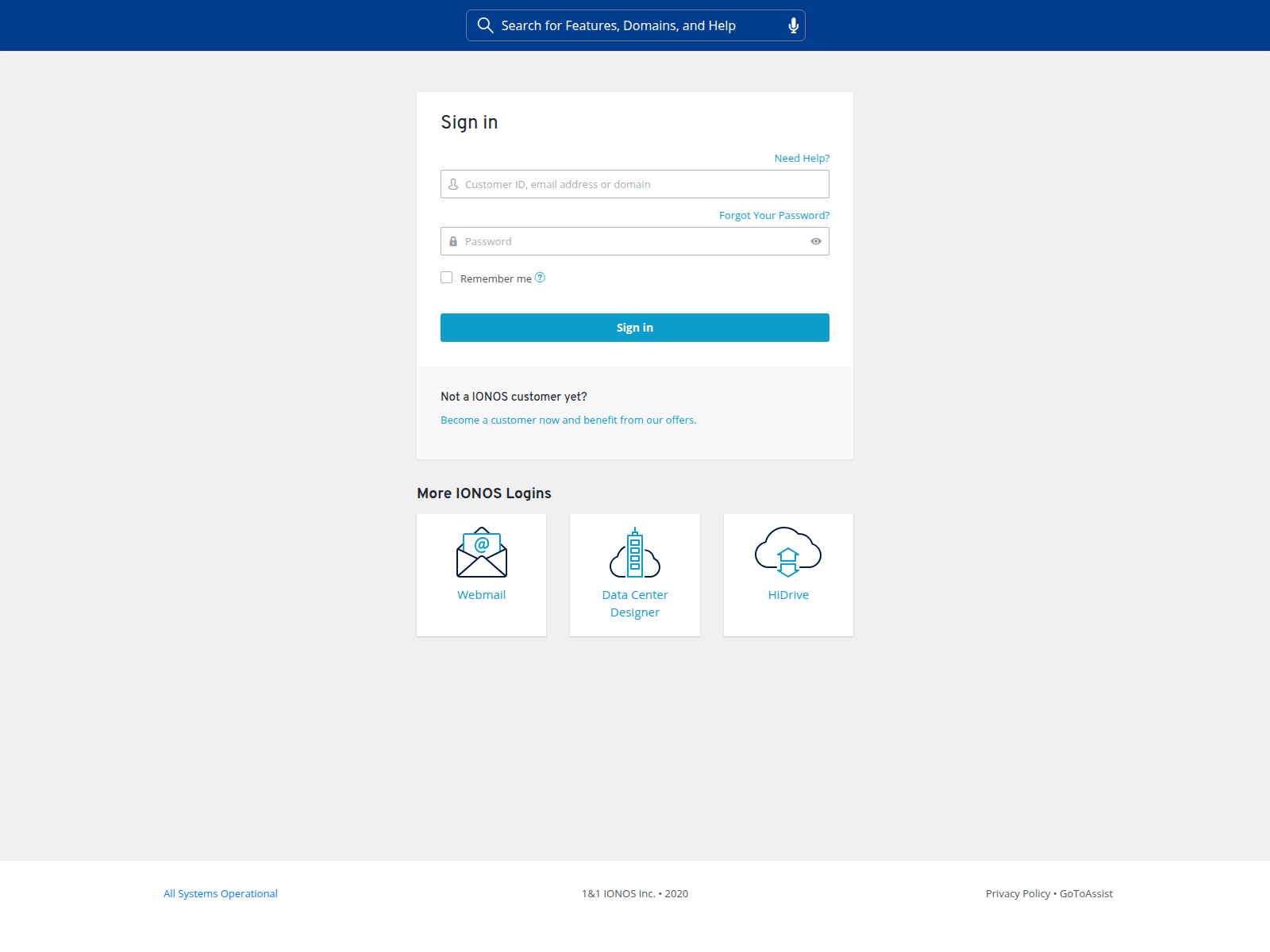Follow the Become a customer now link

[x=568, y=420]
